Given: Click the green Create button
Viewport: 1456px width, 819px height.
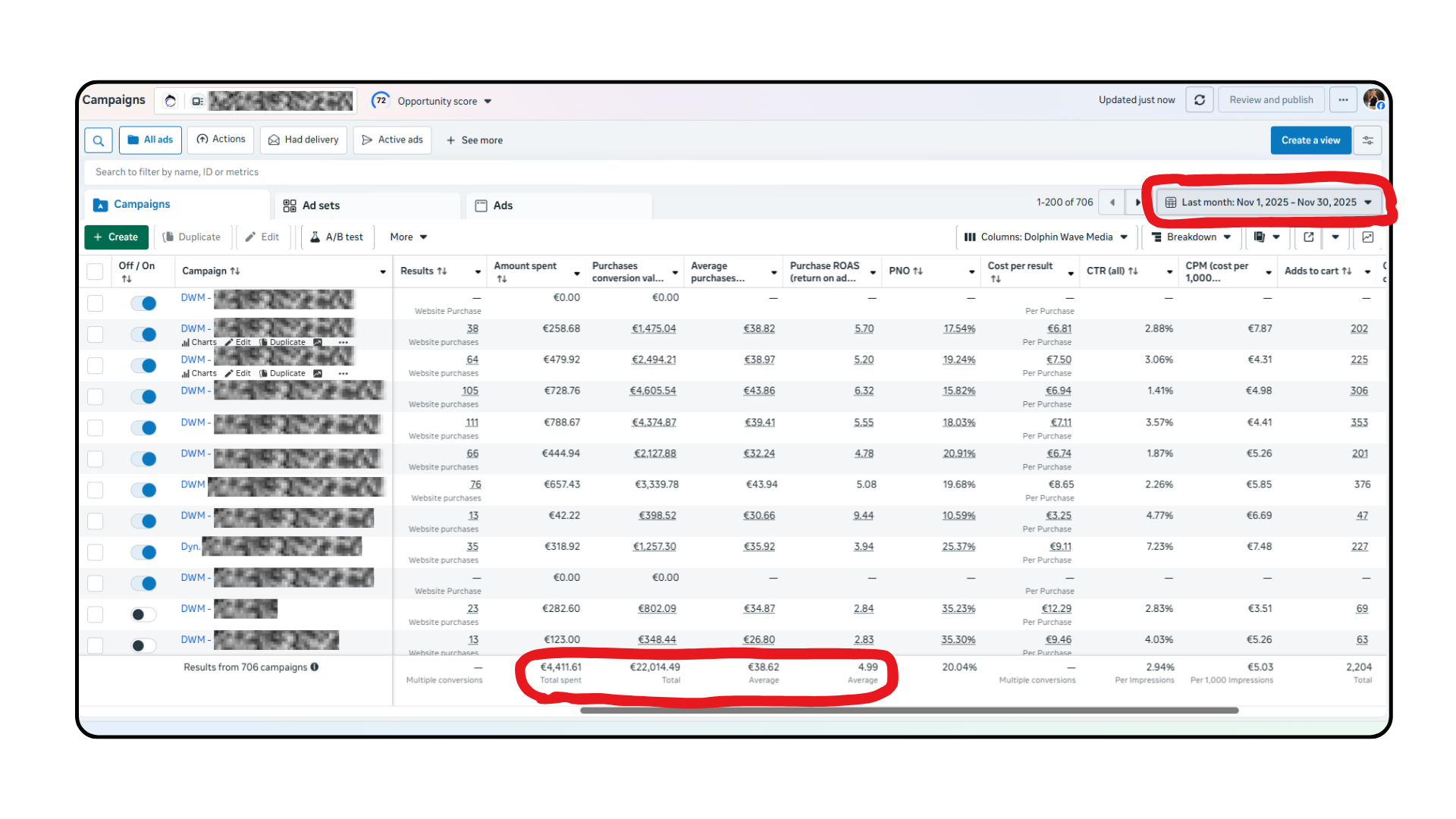Looking at the screenshot, I should [x=115, y=237].
